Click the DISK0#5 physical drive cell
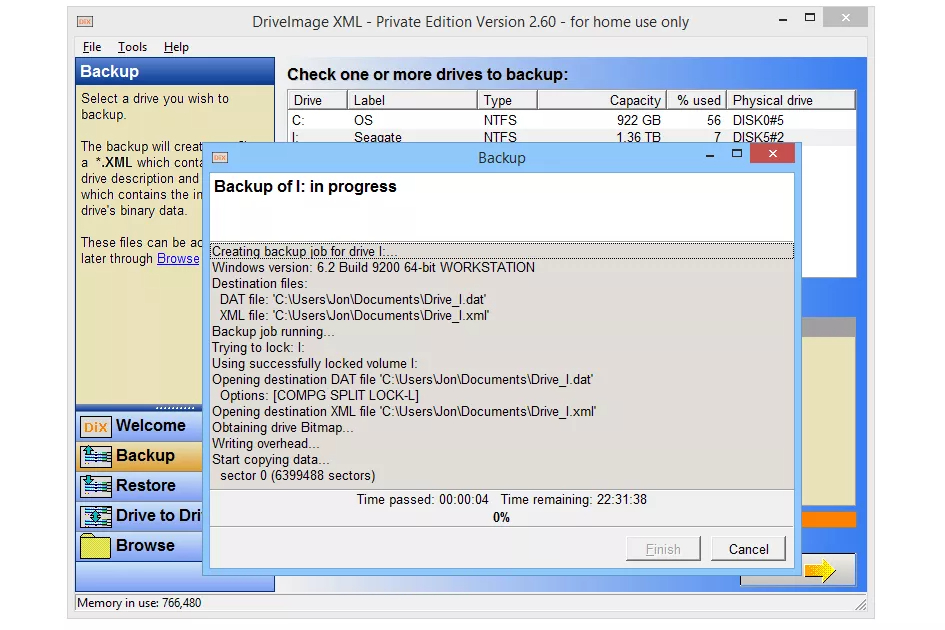The height and width of the screenshot is (630, 945). pos(758,120)
